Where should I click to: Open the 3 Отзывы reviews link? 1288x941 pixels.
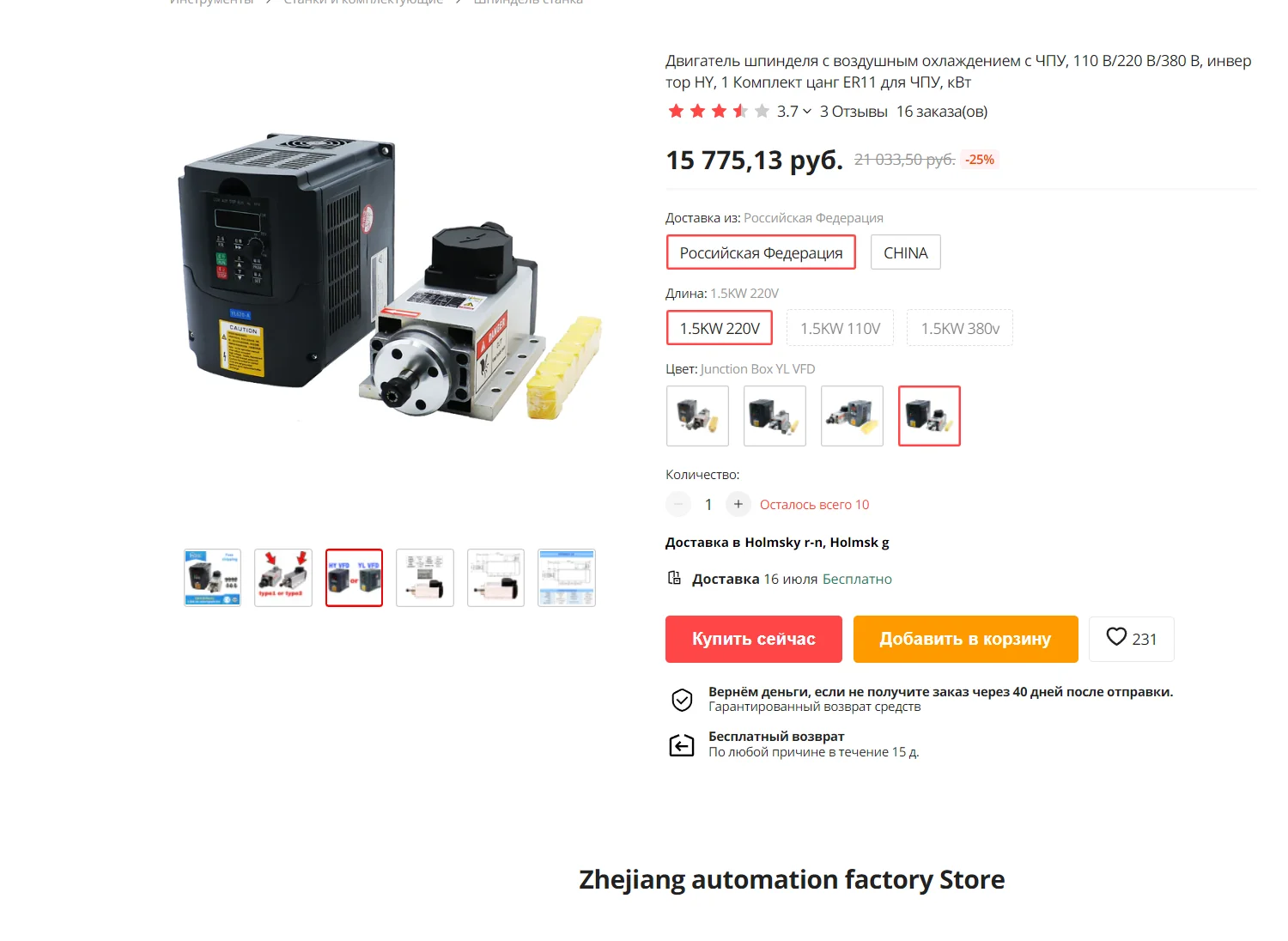click(x=854, y=112)
